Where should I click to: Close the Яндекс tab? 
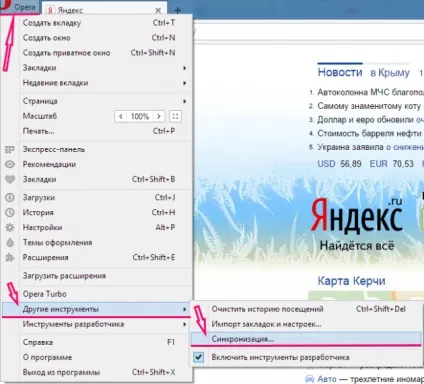pyautogui.click(x=158, y=10)
